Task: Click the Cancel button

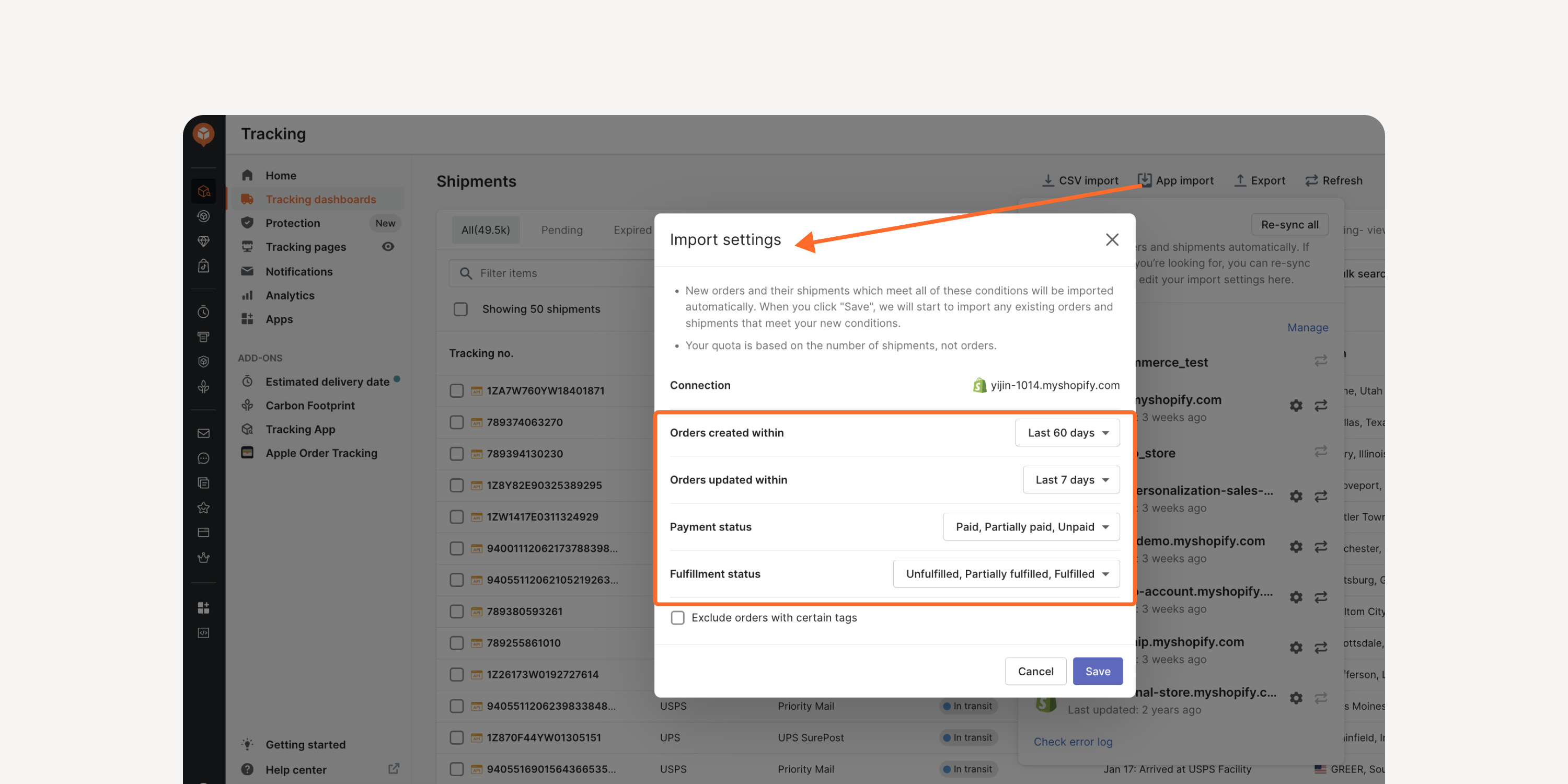Action: 1035,672
